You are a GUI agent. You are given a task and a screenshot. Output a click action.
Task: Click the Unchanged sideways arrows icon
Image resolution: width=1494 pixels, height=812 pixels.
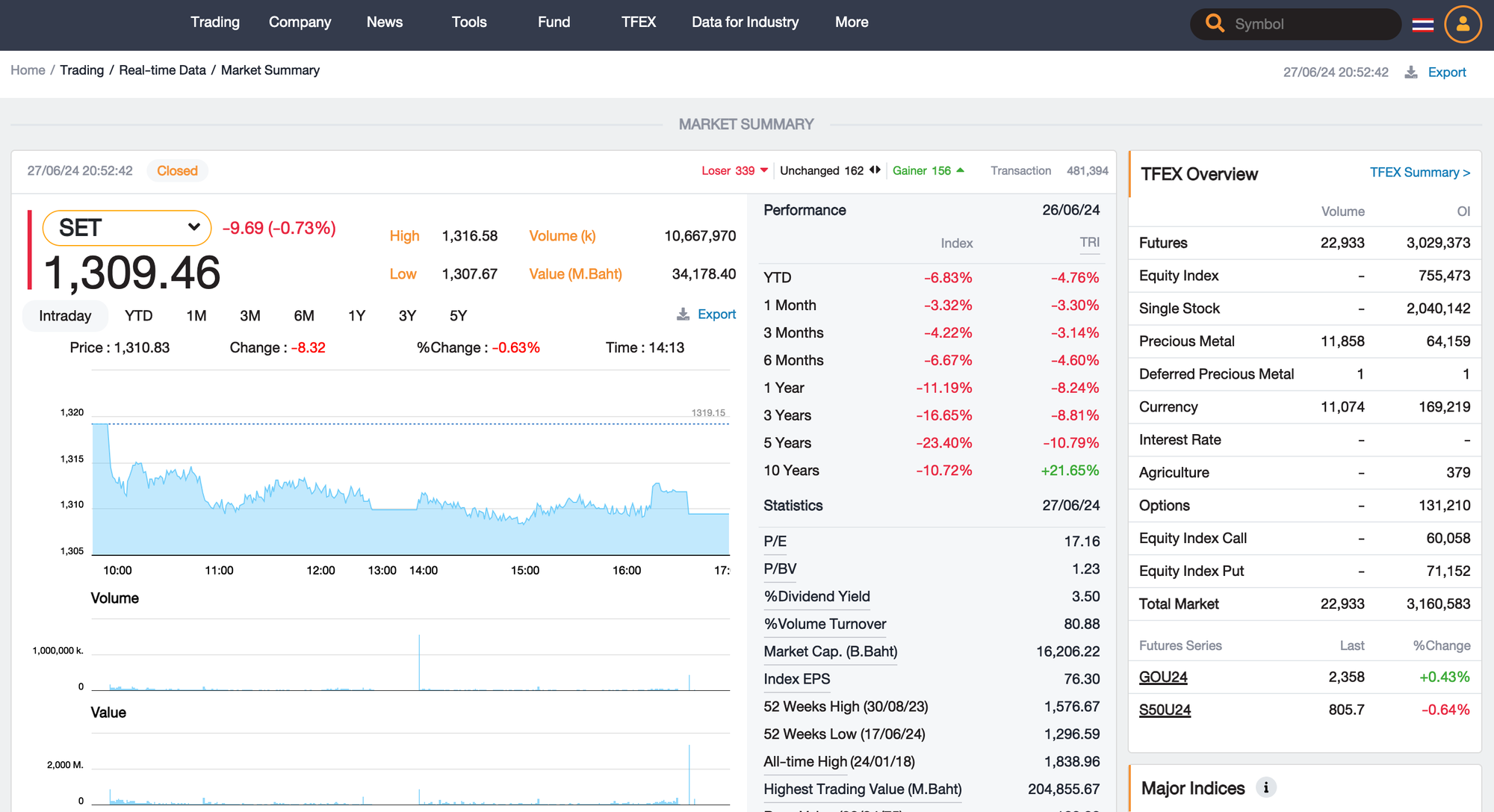875,170
